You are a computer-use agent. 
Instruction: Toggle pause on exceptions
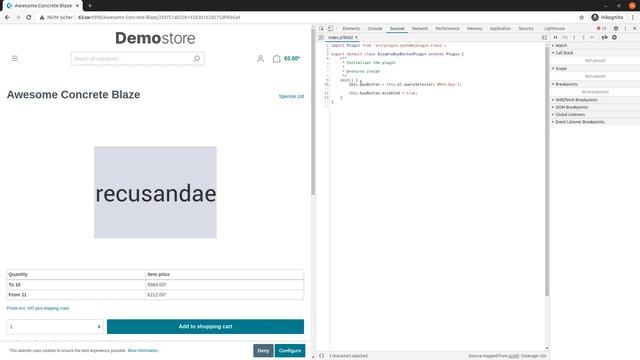[x=614, y=37]
